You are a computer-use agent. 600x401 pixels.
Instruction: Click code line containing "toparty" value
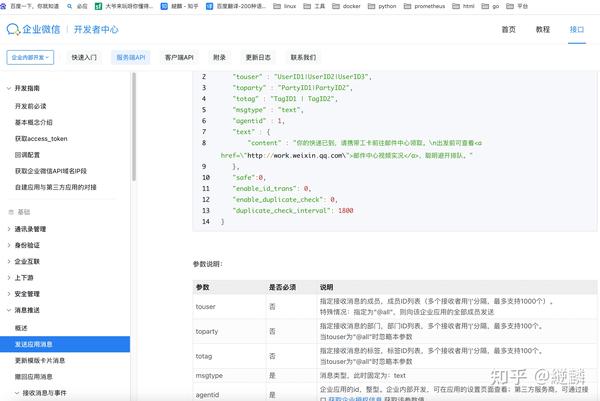[292, 88]
